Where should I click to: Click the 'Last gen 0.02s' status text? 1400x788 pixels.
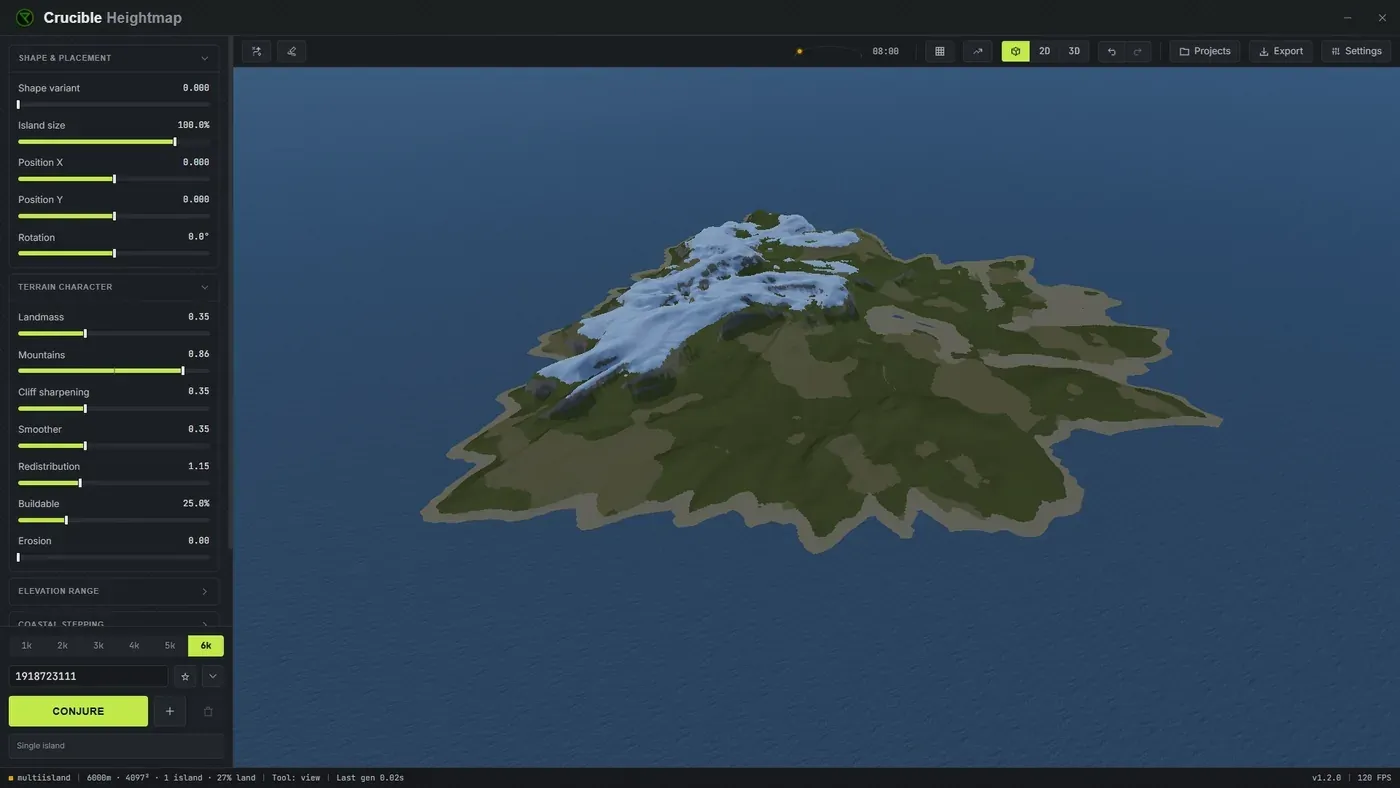[x=370, y=778]
